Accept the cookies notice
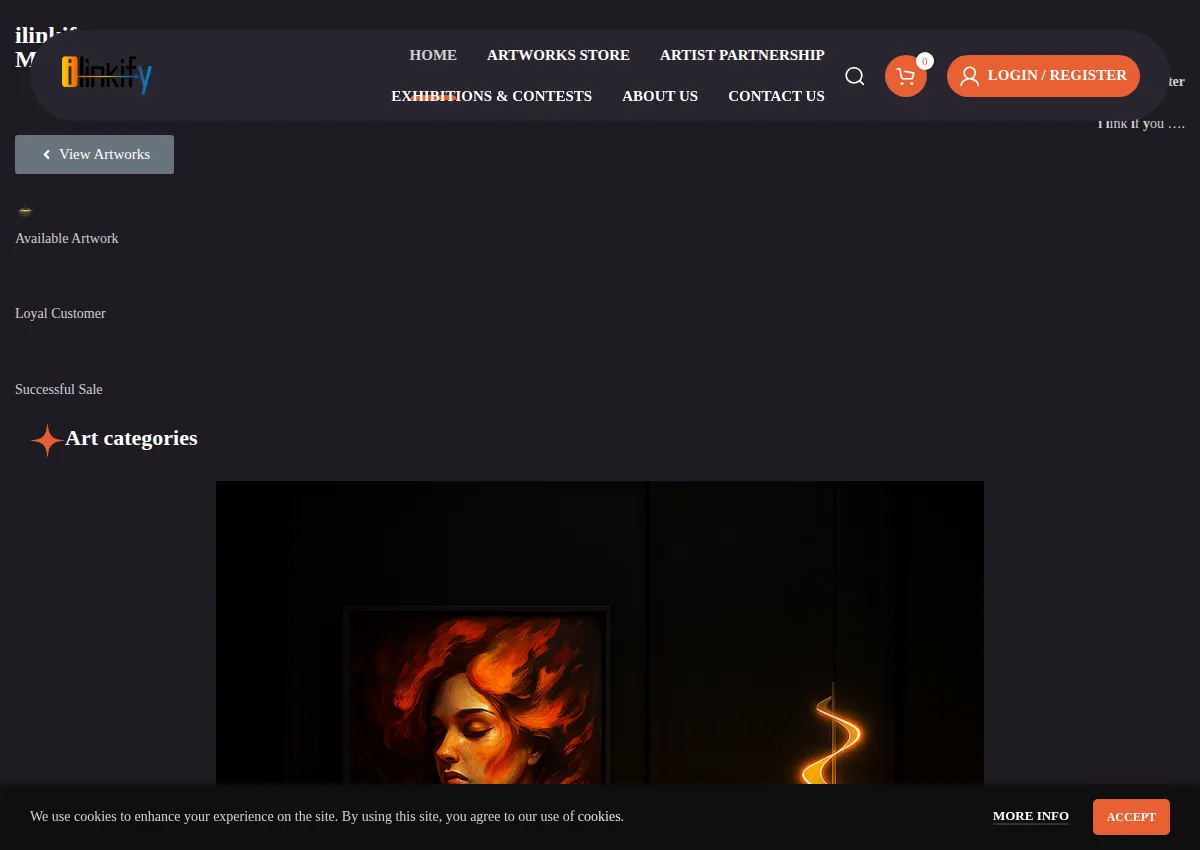Image resolution: width=1200 pixels, height=850 pixels. click(x=1131, y=817)
